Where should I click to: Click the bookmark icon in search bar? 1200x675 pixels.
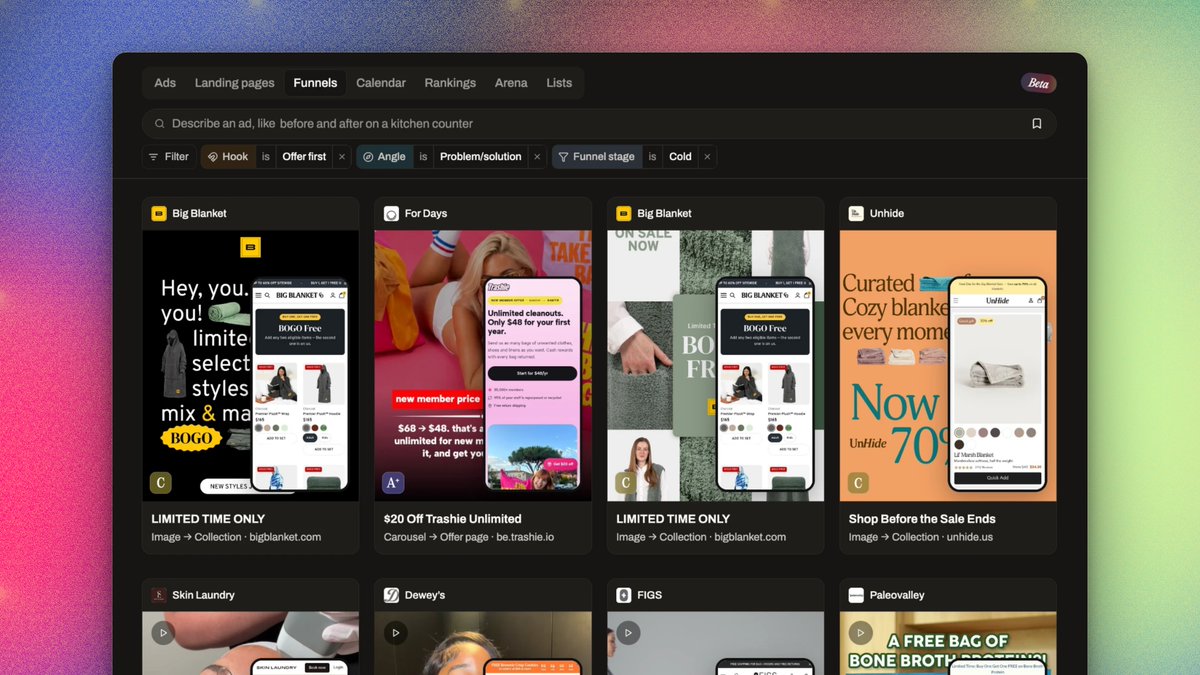pos(1037,124)
